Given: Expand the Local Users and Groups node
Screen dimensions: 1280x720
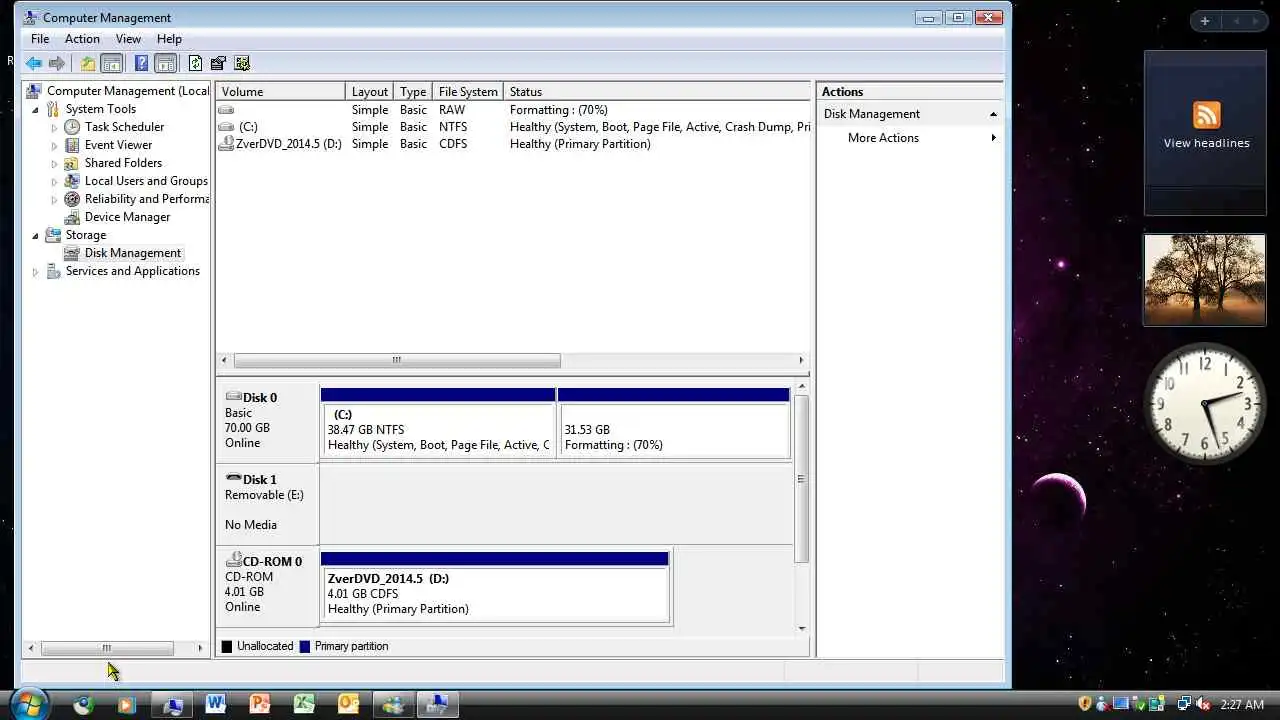Looking at the screenshot, I should (54, 181).
